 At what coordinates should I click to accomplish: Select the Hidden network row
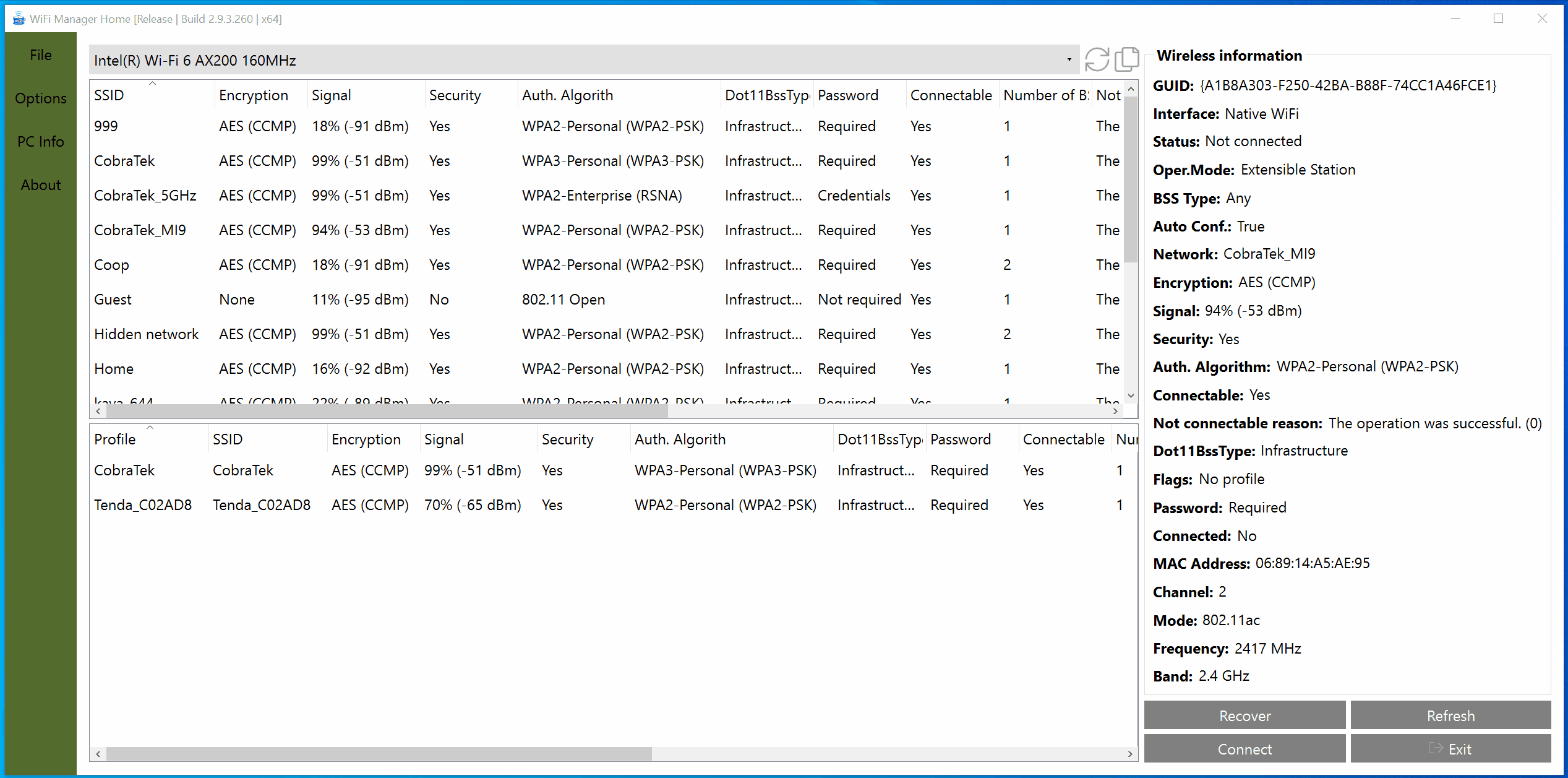(606, 334)
